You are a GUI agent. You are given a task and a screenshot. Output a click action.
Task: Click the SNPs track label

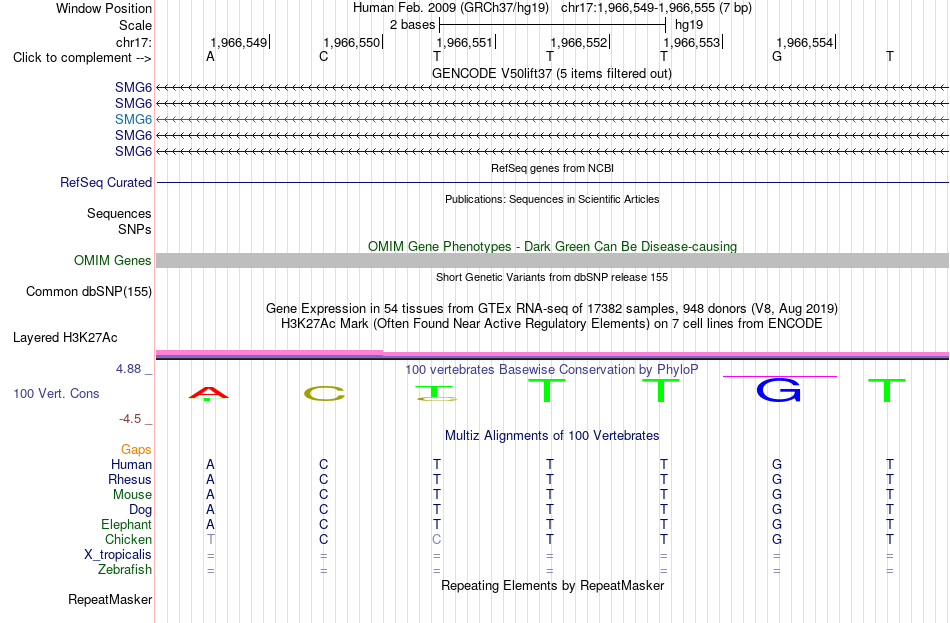click(135, 230)
